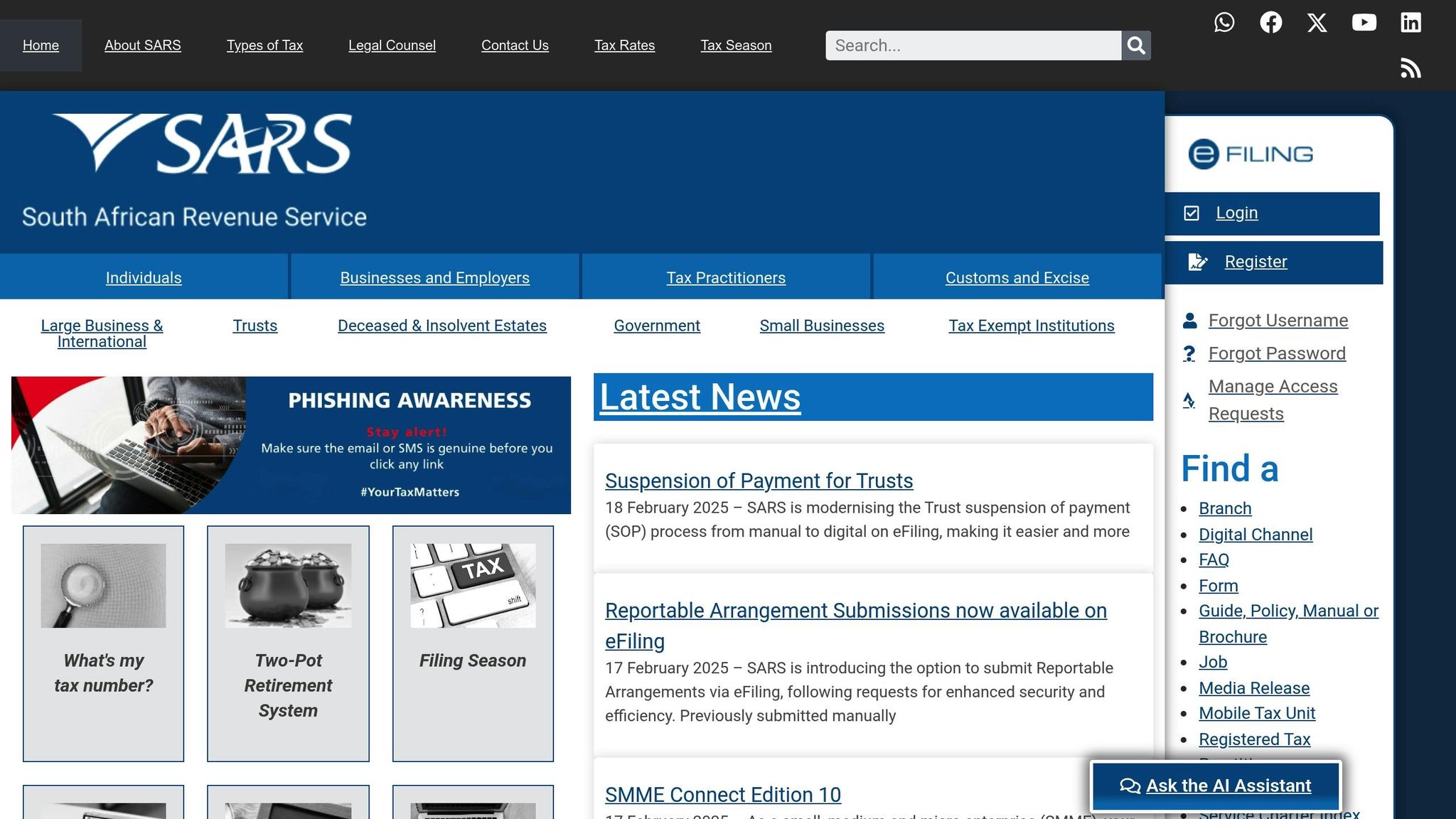Open the SARS YouTube channel icon
This screenshot has height=819, width=1456.
(1364, 23)
